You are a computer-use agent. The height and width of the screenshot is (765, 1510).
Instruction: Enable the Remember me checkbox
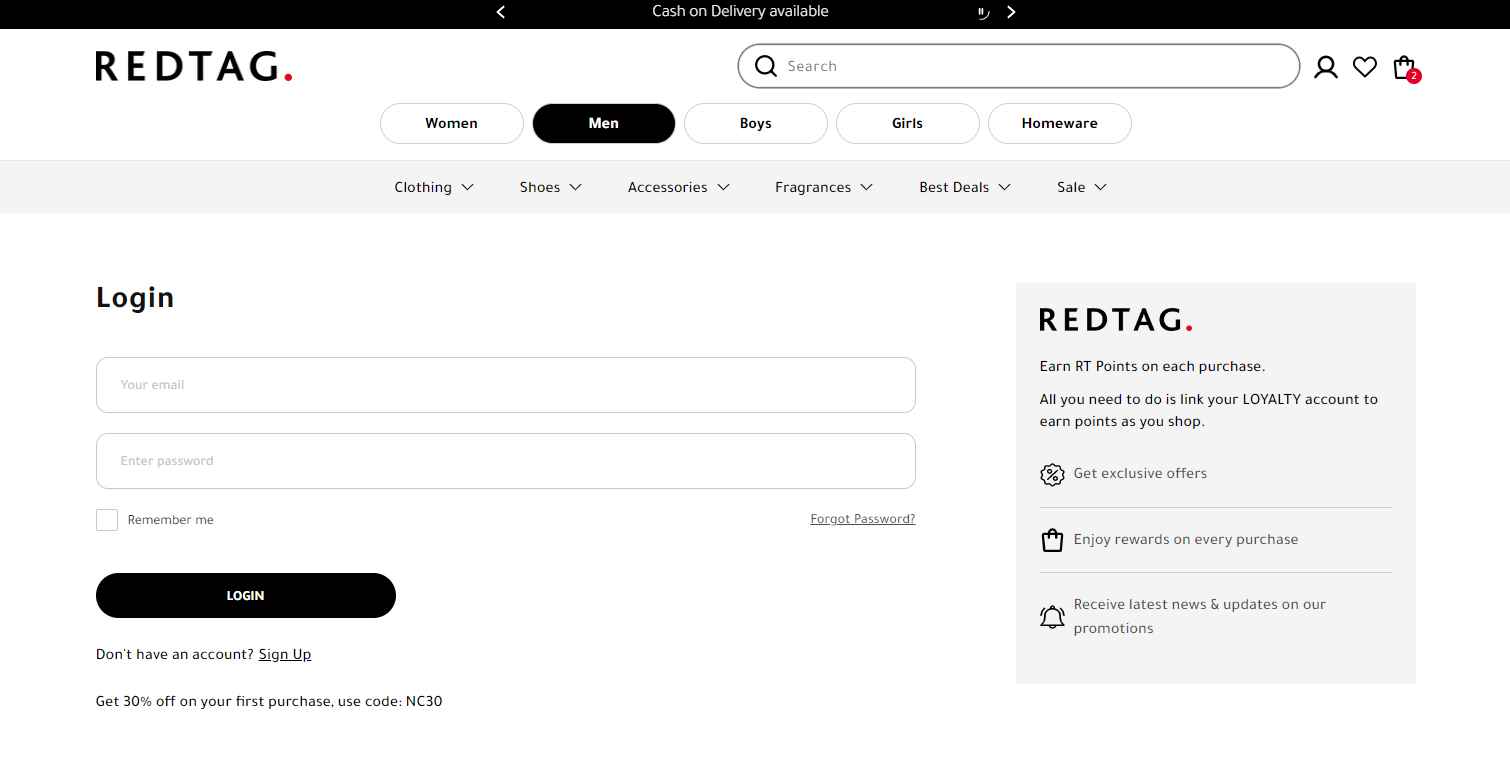point(107,520)
